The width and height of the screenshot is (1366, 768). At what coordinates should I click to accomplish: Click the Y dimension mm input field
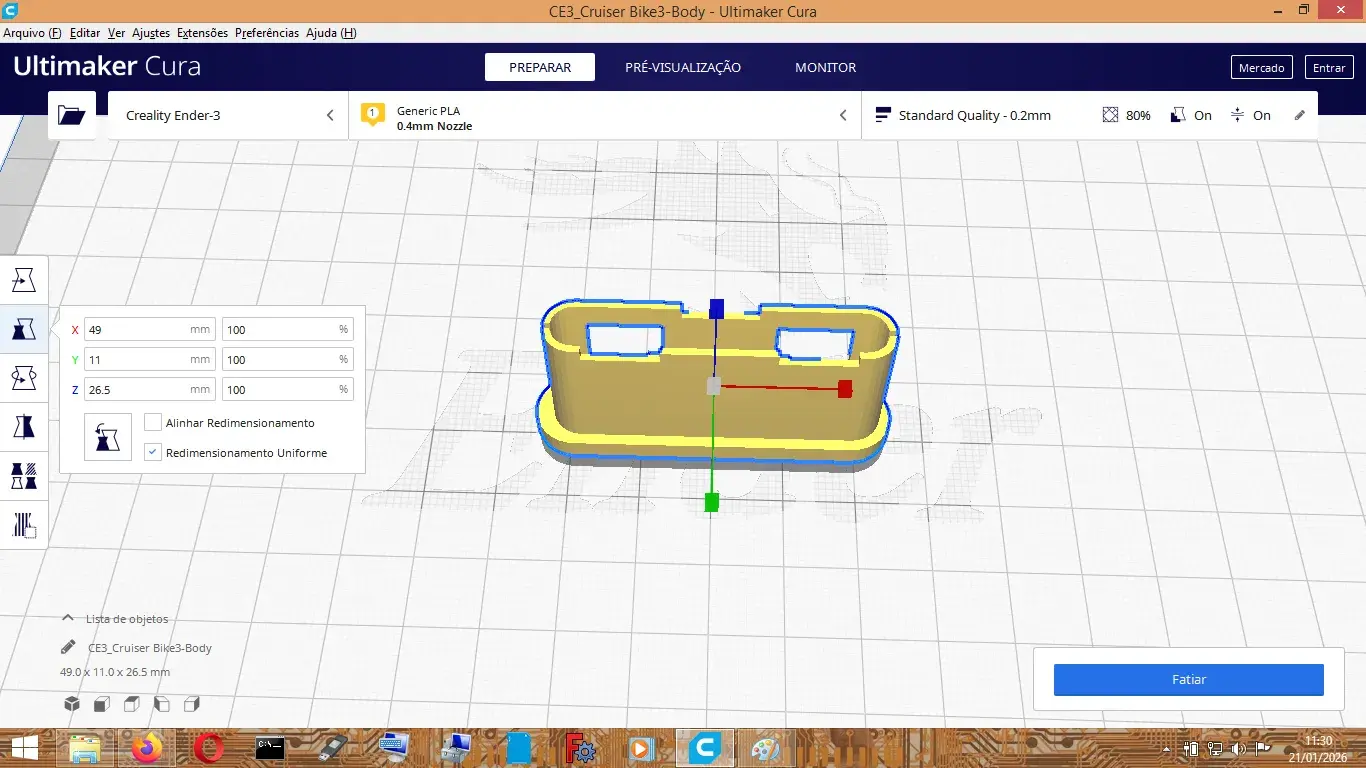click(x=150, y=359)
